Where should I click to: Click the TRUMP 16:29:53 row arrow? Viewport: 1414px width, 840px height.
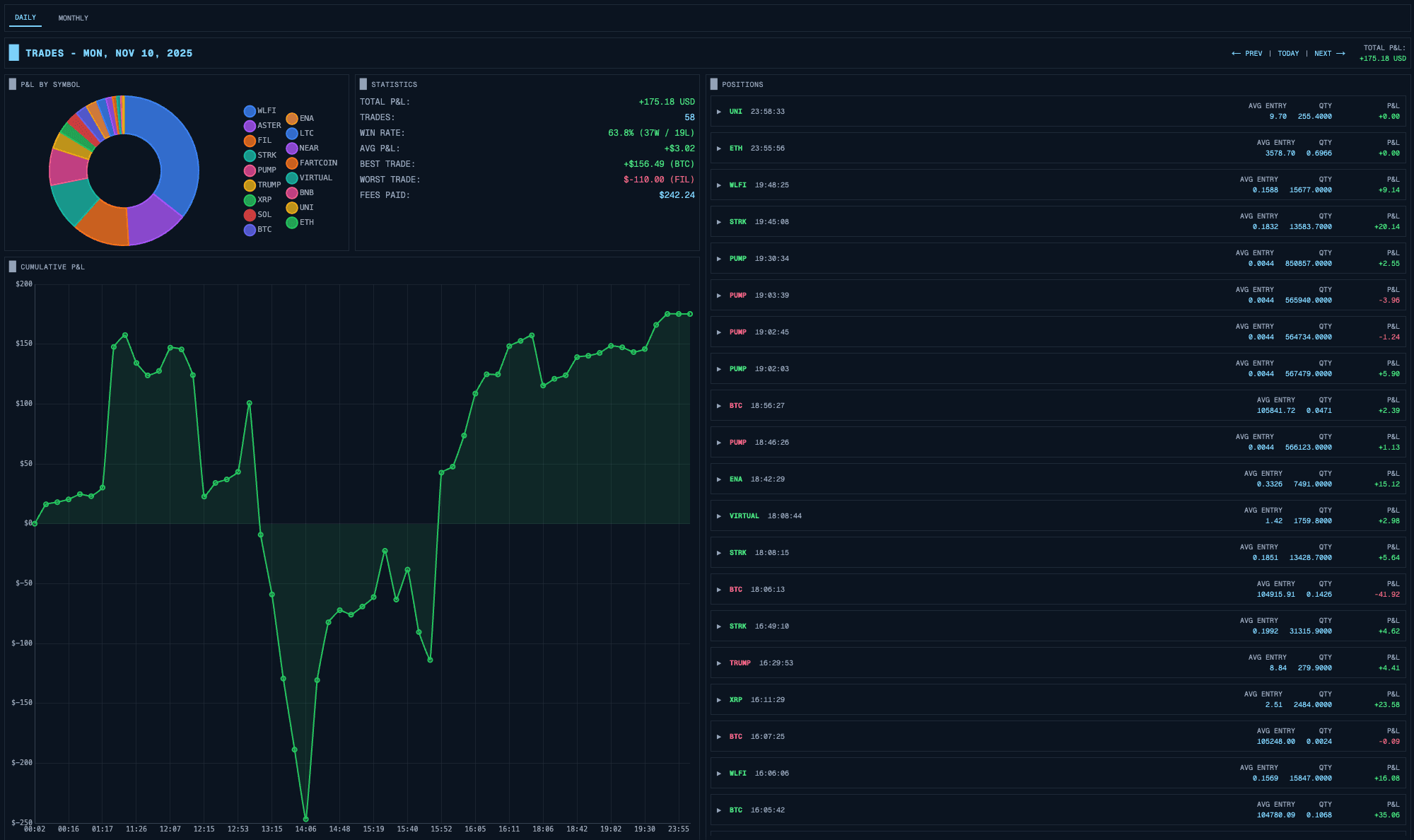pyautogui.click(x=719, y=663)
